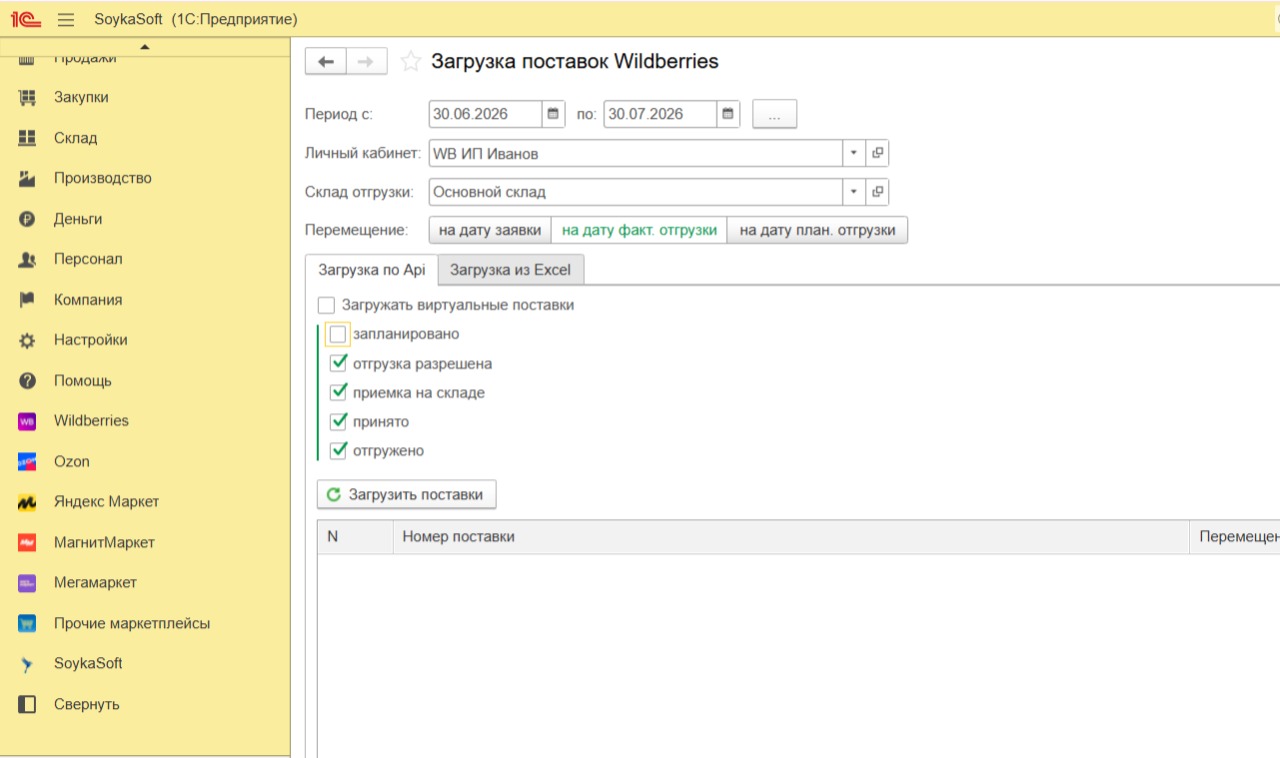Click the Личный кабинет field with WB ИП Иванов
This screenshot has height=758, width=1280.
tap(636, 153)
